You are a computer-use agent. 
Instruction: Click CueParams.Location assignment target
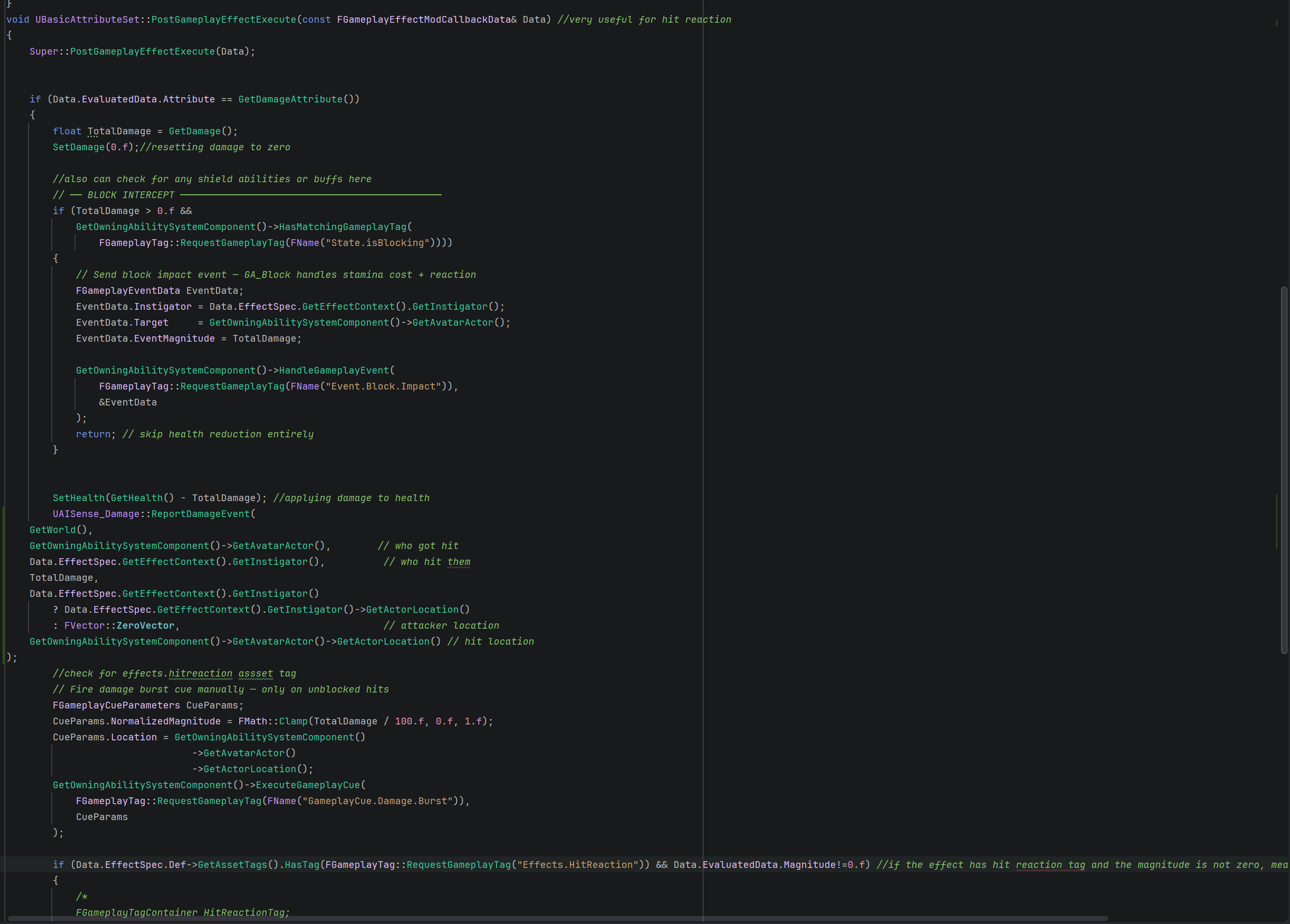(104, 736)
